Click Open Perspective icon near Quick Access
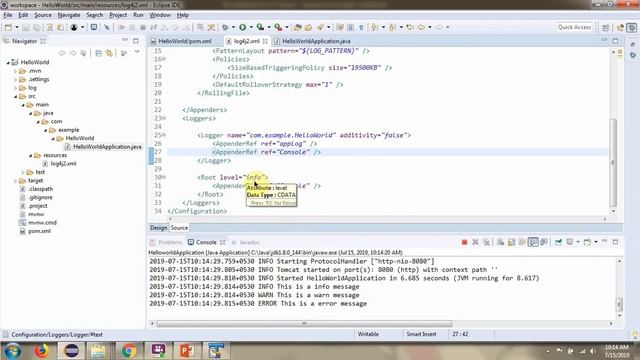 (606, 27)
